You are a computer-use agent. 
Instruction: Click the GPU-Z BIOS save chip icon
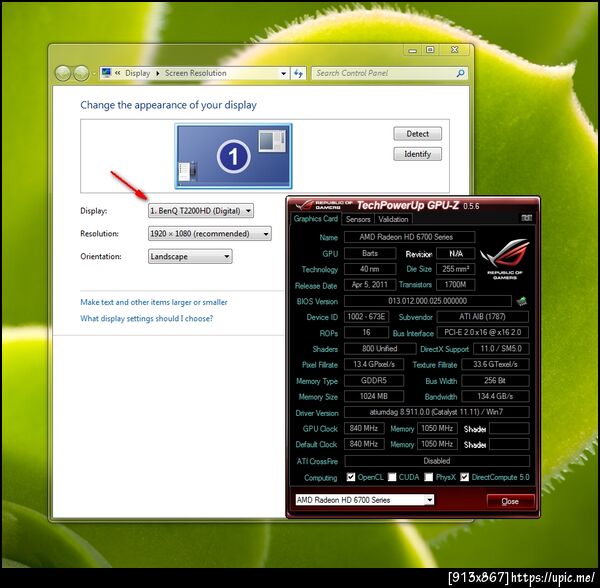[521, 301]
